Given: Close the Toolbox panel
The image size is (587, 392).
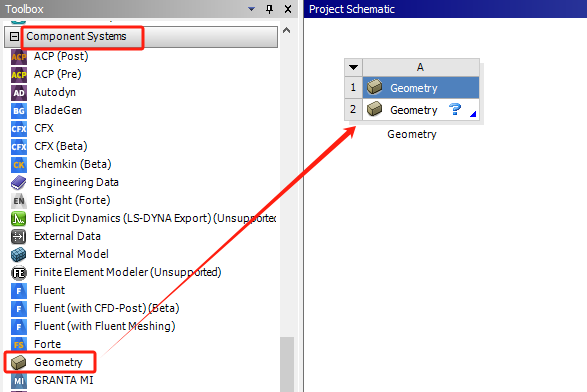Looking at the screenshot, I should (288, 9).
